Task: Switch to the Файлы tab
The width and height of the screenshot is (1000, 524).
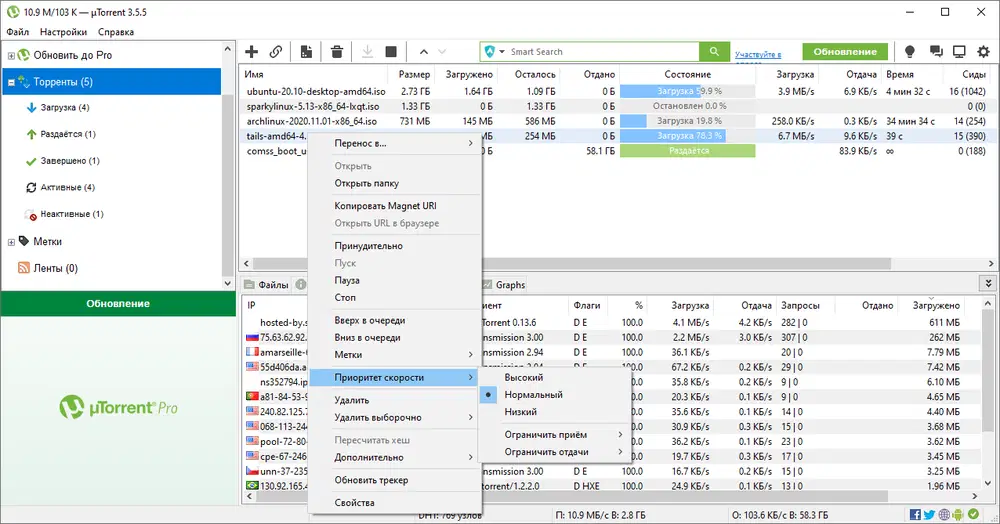Action: (x=267, y=285)
